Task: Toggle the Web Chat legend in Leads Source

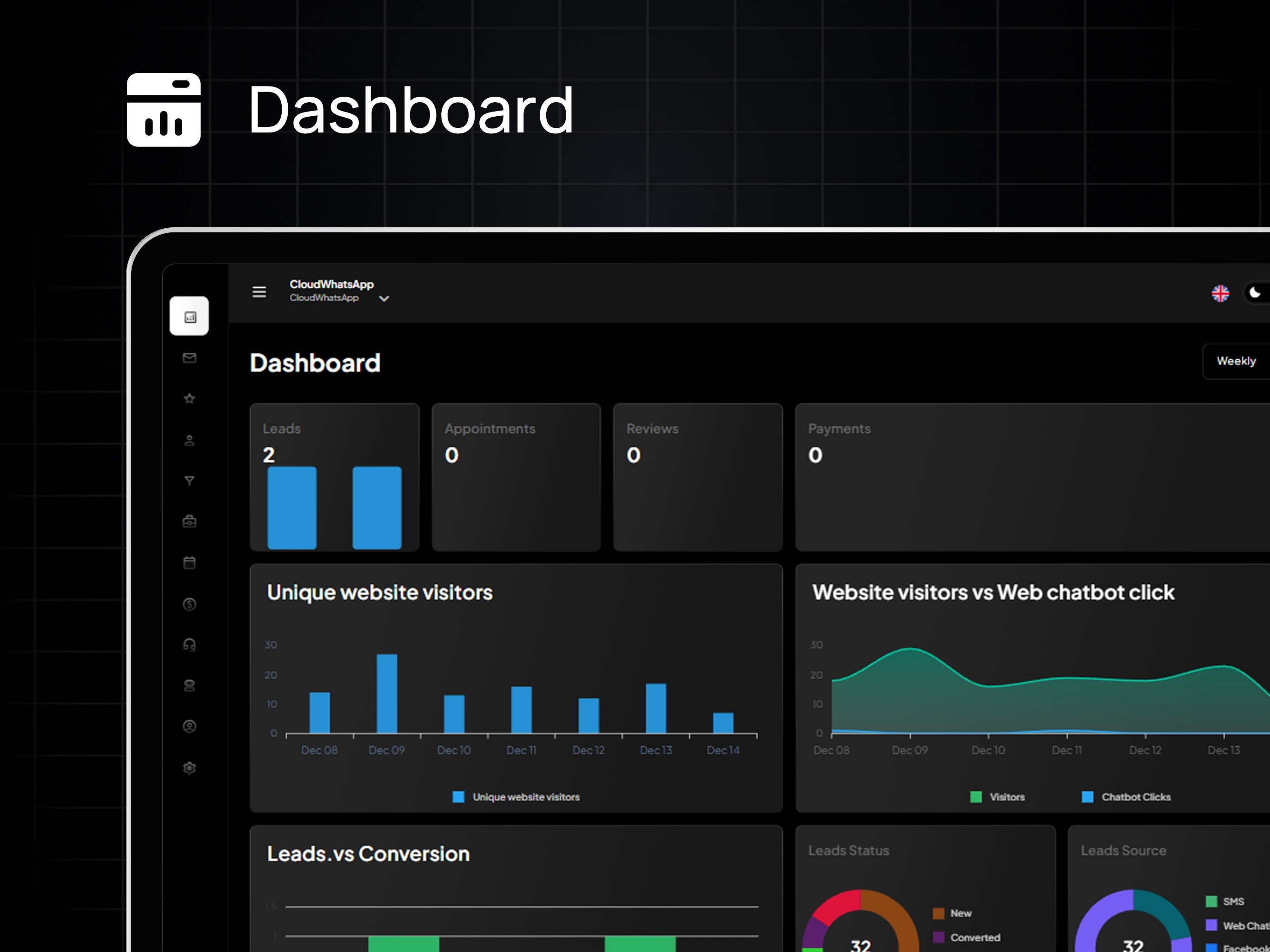Action: (x=1238, y=926)
